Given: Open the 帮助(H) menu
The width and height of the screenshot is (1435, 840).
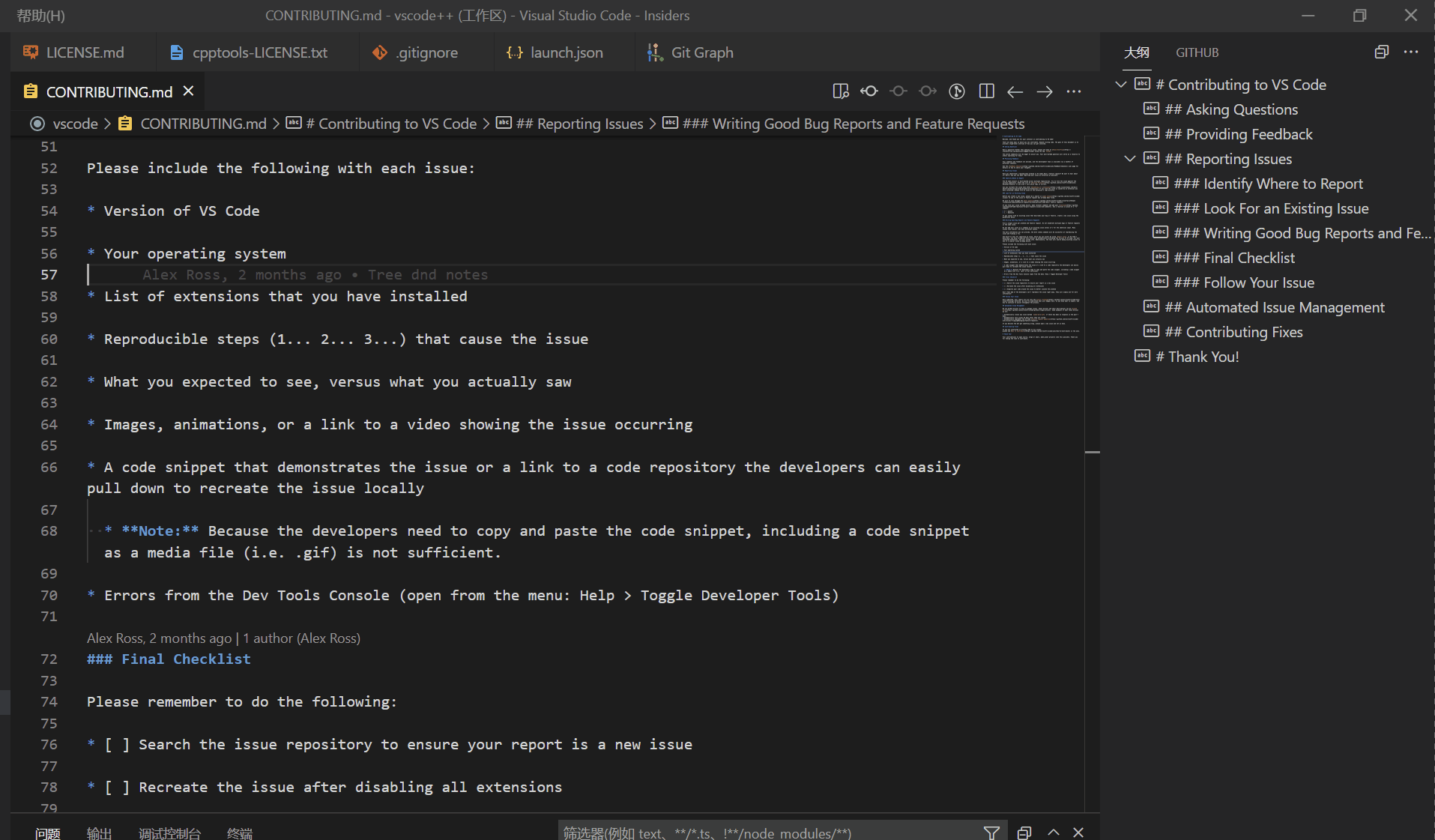Looking at the screenshot, I should click(40, 16).
